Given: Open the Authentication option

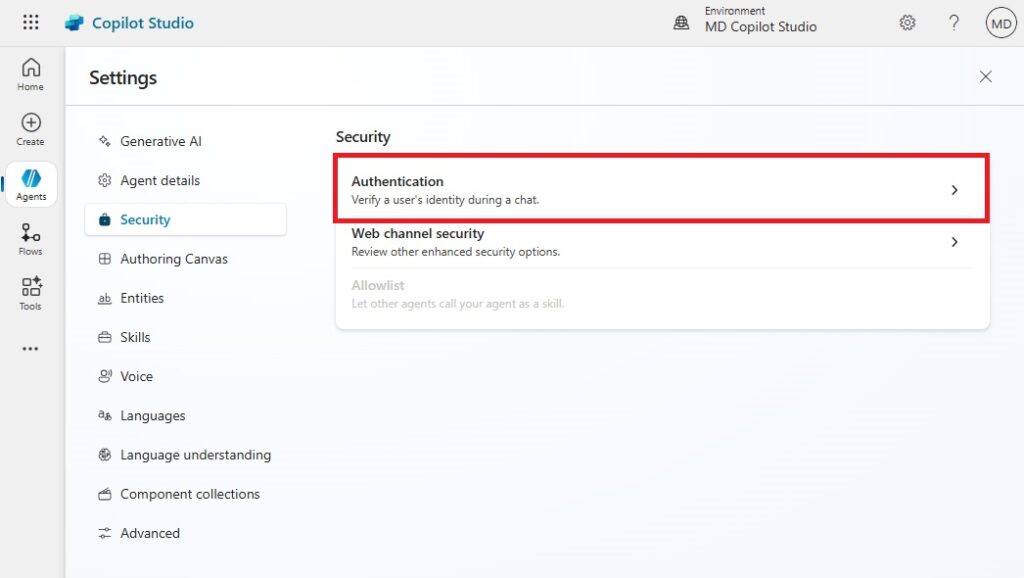Looking at the screenshot, I should pos(662,189).
